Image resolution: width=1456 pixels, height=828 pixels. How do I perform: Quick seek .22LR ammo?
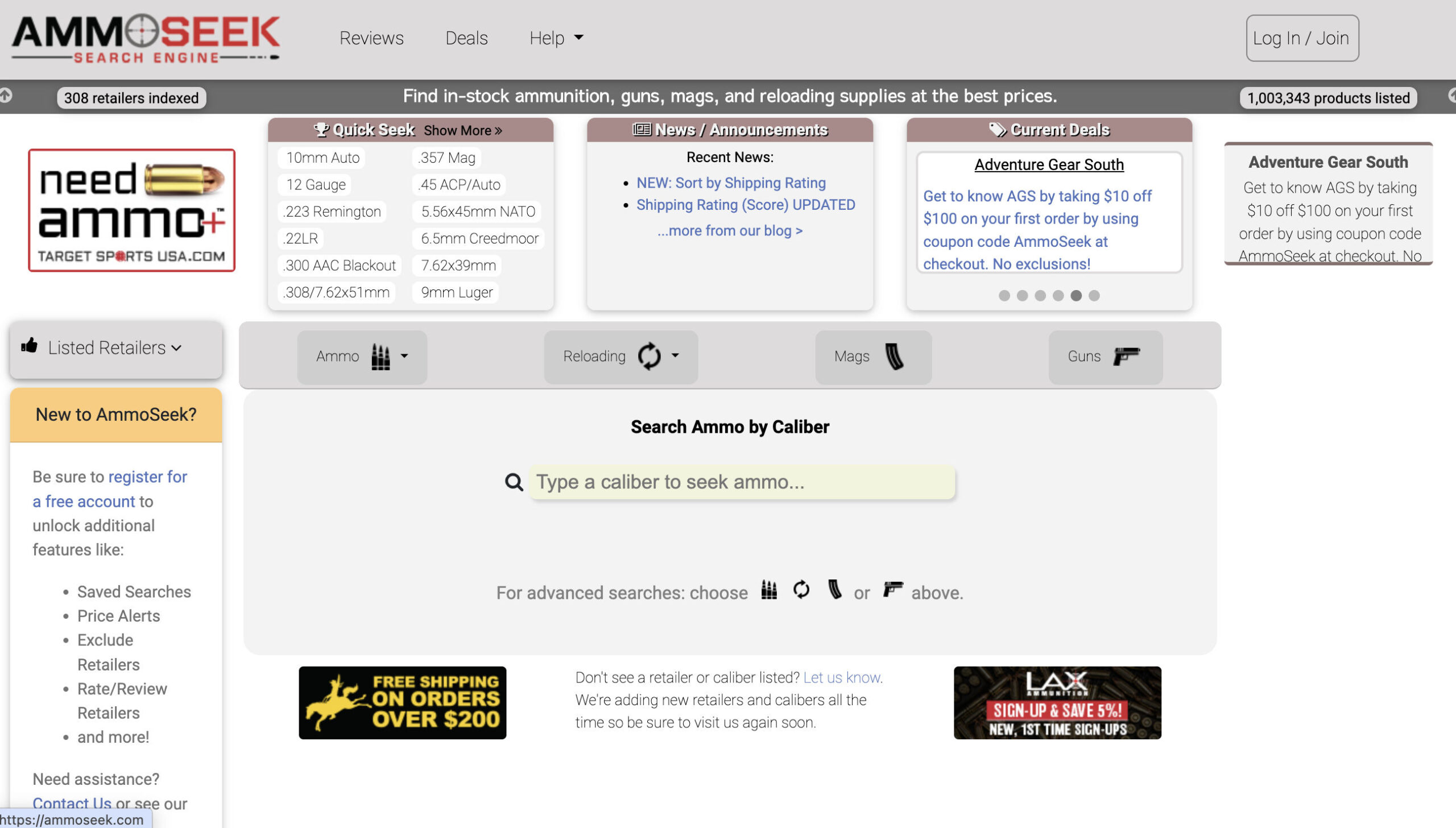click(x=300, y=238)
